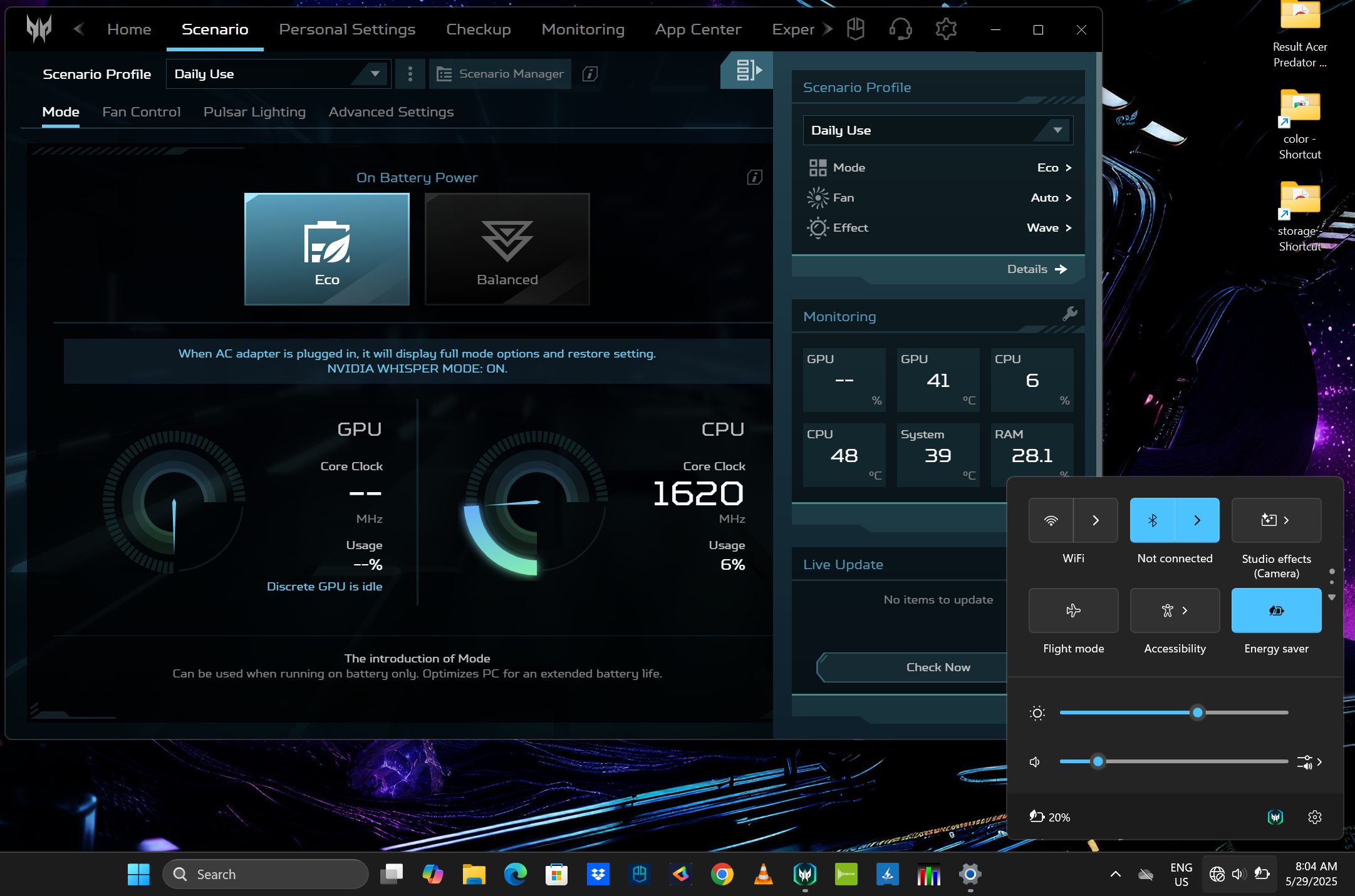Open Microsoft Edge from the taskbar
Image resolution: width=1355 pixels, height=896 pixels.
(x=515, y=874)
